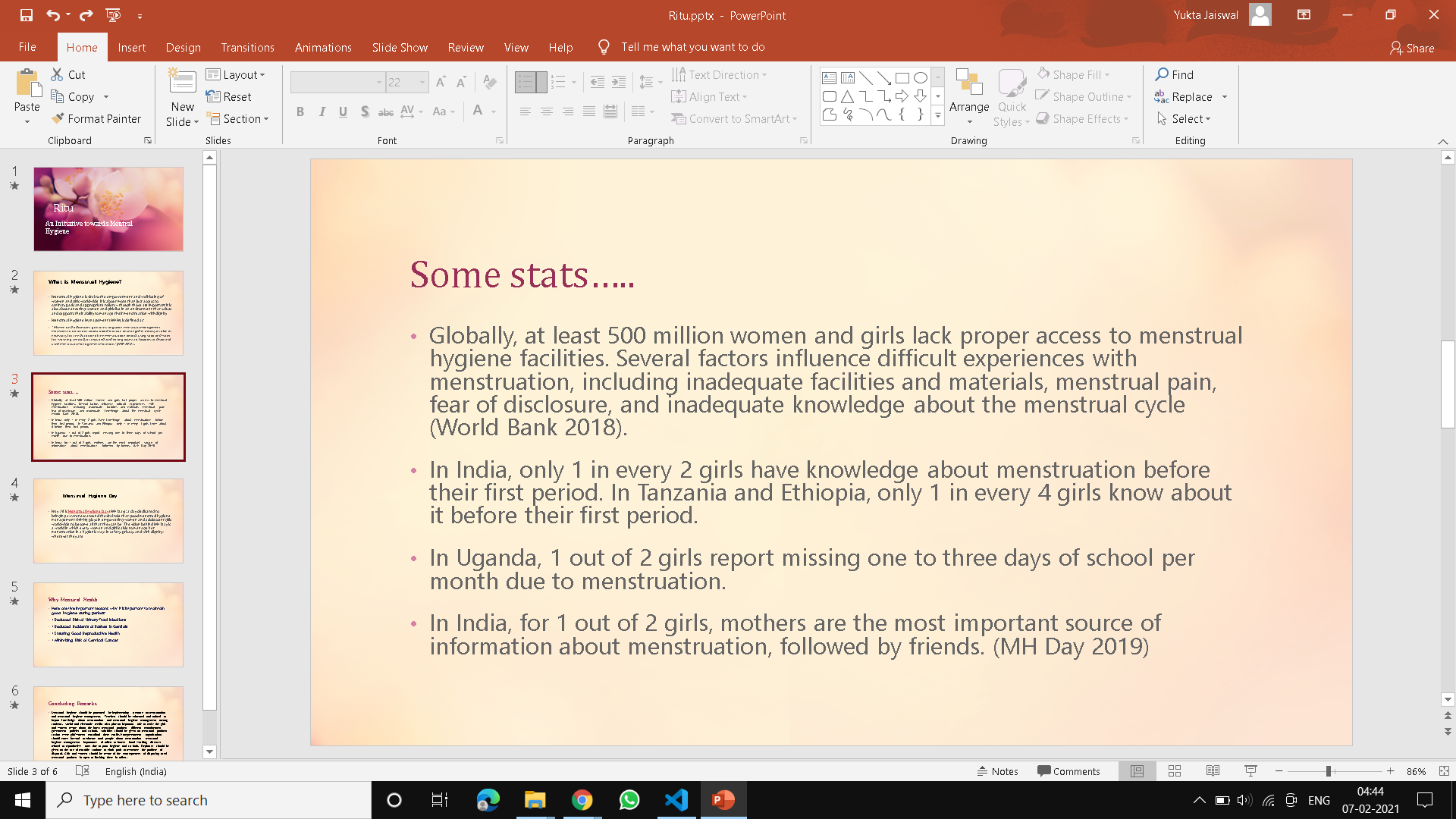Select the Format Painter tool
The image size is (1456, 819).
tap(96, 119)
